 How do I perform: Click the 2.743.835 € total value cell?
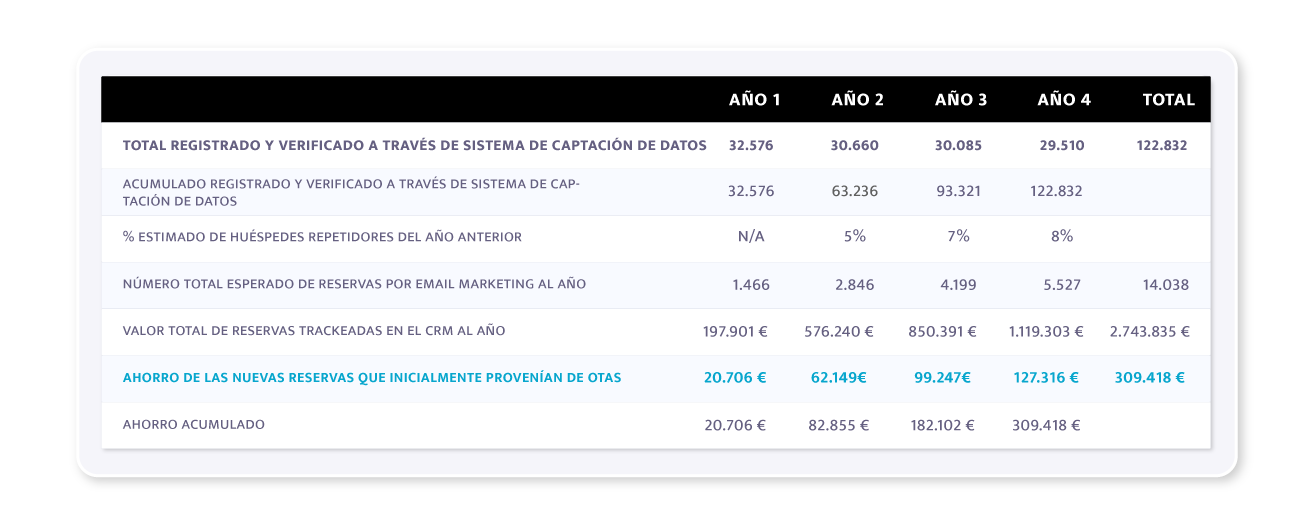pos(1150,331)
